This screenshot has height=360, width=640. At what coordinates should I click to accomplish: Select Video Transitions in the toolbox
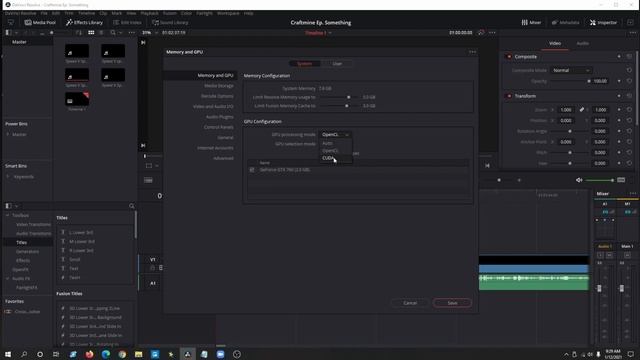tap(33, 224)
